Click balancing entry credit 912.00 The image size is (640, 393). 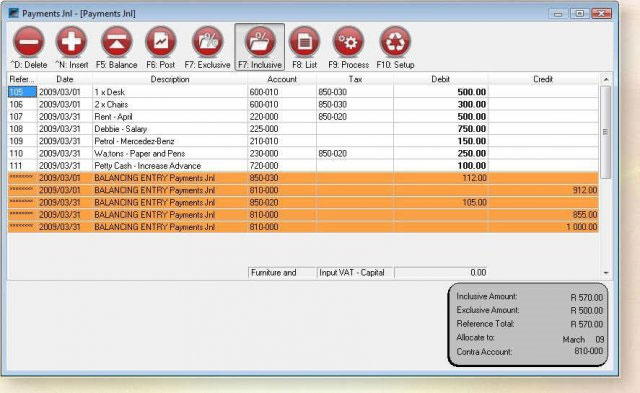(x=584, y=190)
